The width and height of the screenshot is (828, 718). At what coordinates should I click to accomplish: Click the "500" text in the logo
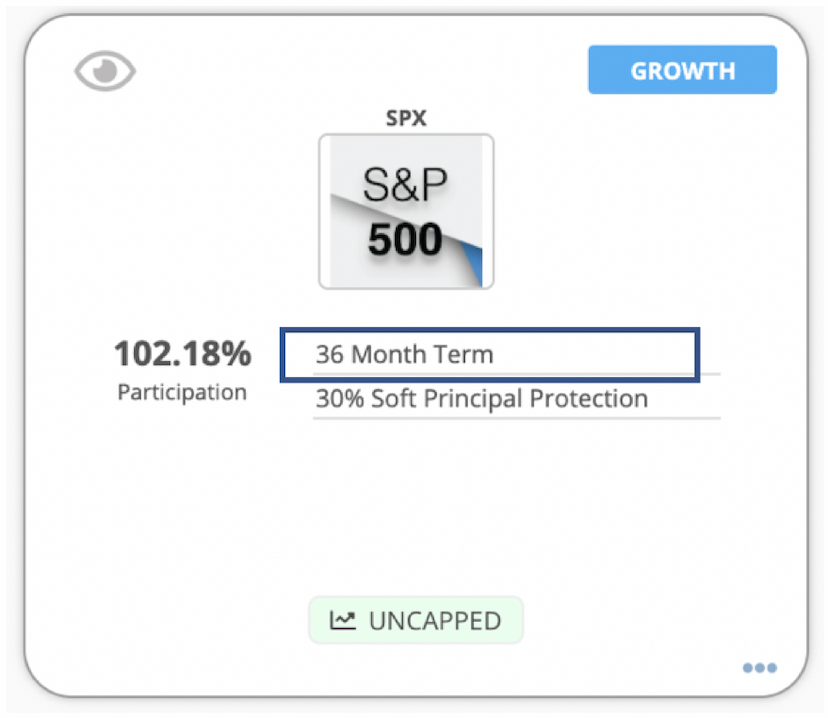coord(405,240)
